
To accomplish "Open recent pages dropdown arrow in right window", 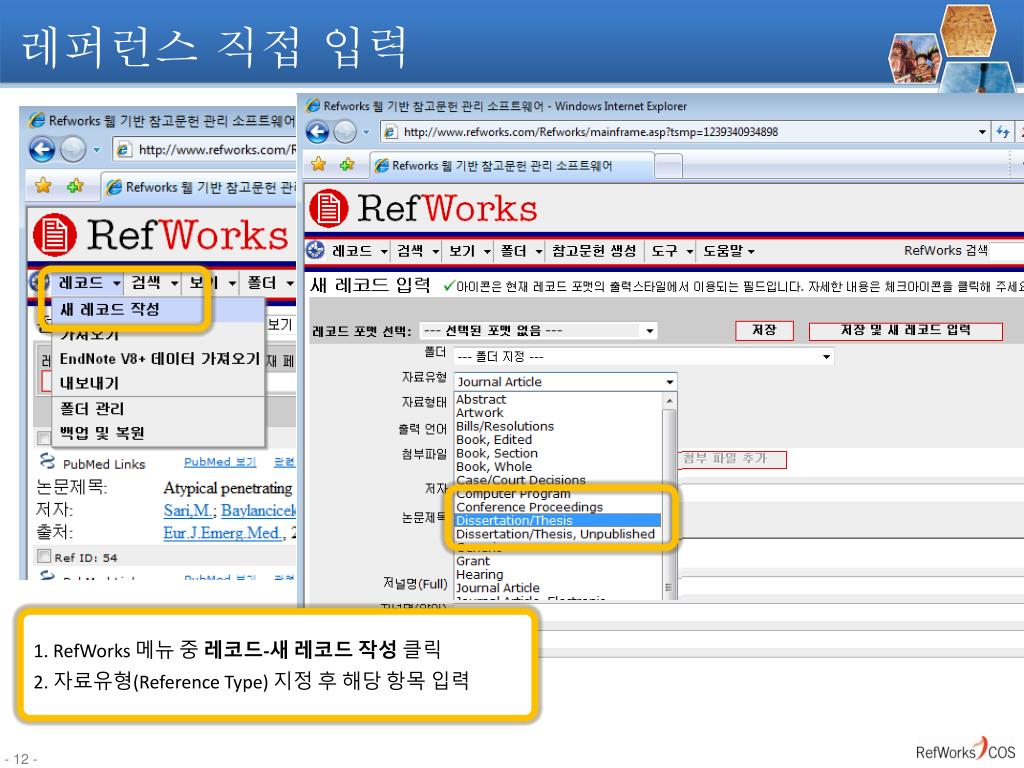I will coord(366,132).
